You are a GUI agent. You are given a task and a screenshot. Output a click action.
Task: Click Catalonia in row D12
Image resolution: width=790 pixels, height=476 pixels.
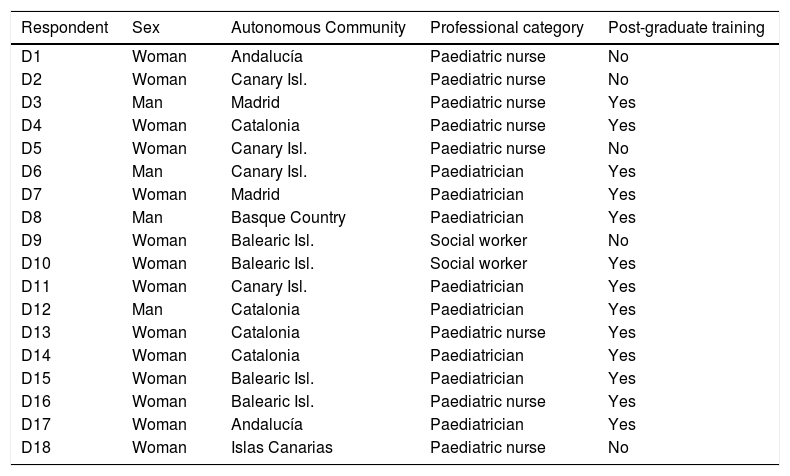click(x=265, y=310)
